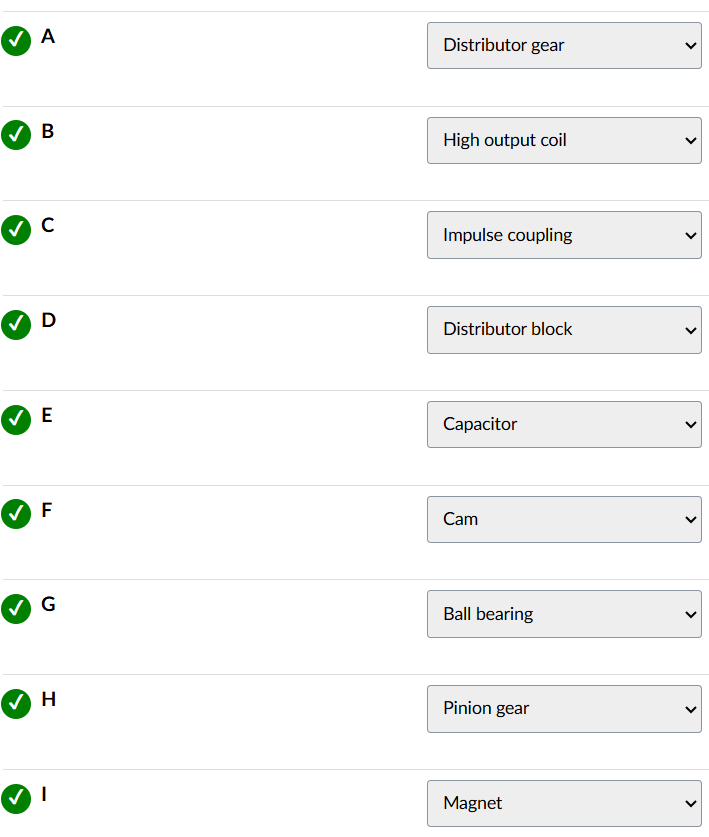Expand the High output coil dropdown
This screenshot has height=837, width=709.
564,141
